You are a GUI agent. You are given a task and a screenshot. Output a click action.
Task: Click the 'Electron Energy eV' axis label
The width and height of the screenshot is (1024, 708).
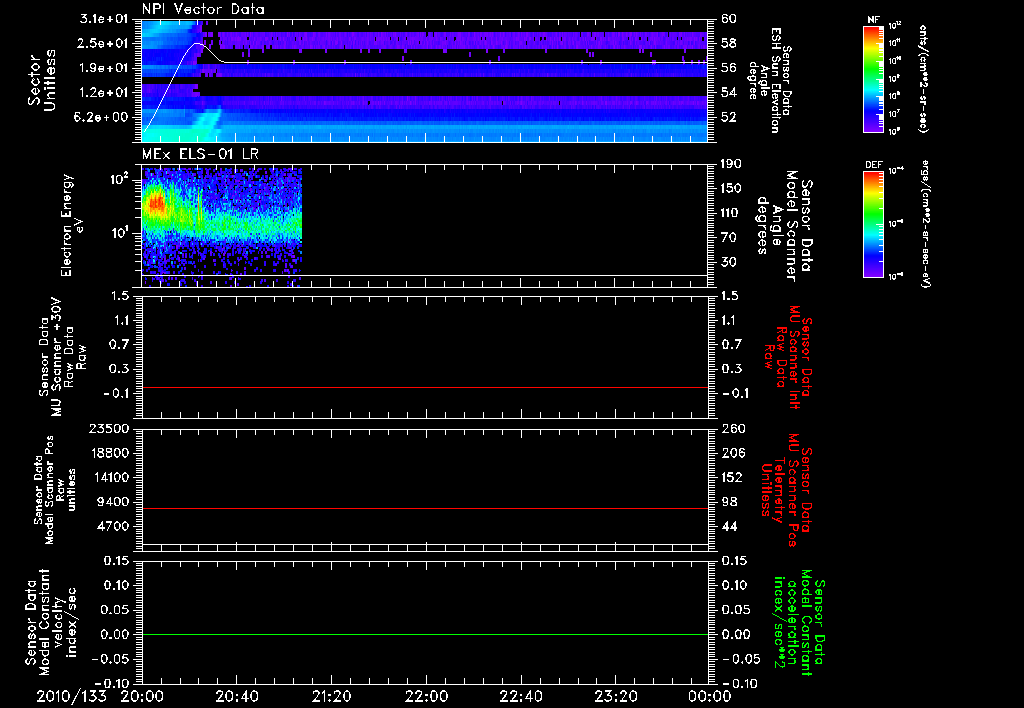pyautogui.click(x=71, y=225)
